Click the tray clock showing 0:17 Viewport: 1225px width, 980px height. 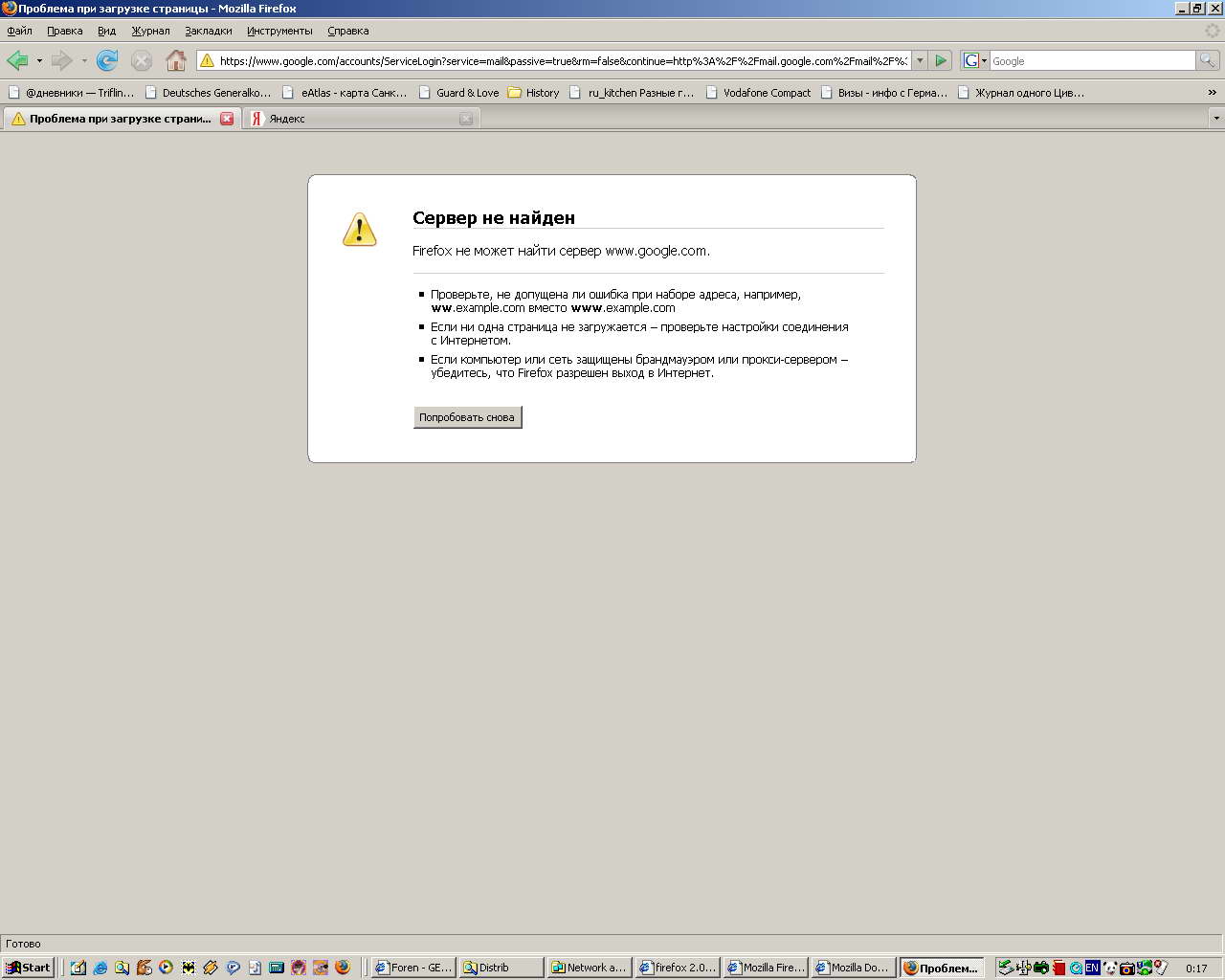point(1196,969)
